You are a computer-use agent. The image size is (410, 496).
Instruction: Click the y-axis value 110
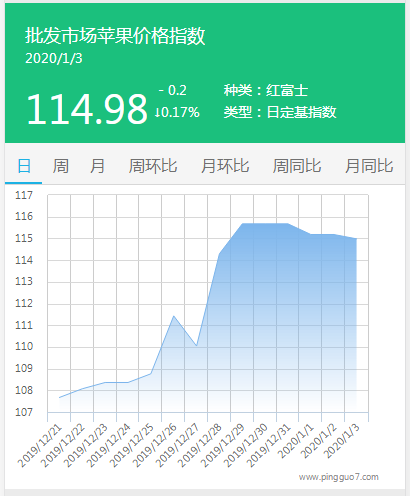pyautogui.click(x=24, y=347)
